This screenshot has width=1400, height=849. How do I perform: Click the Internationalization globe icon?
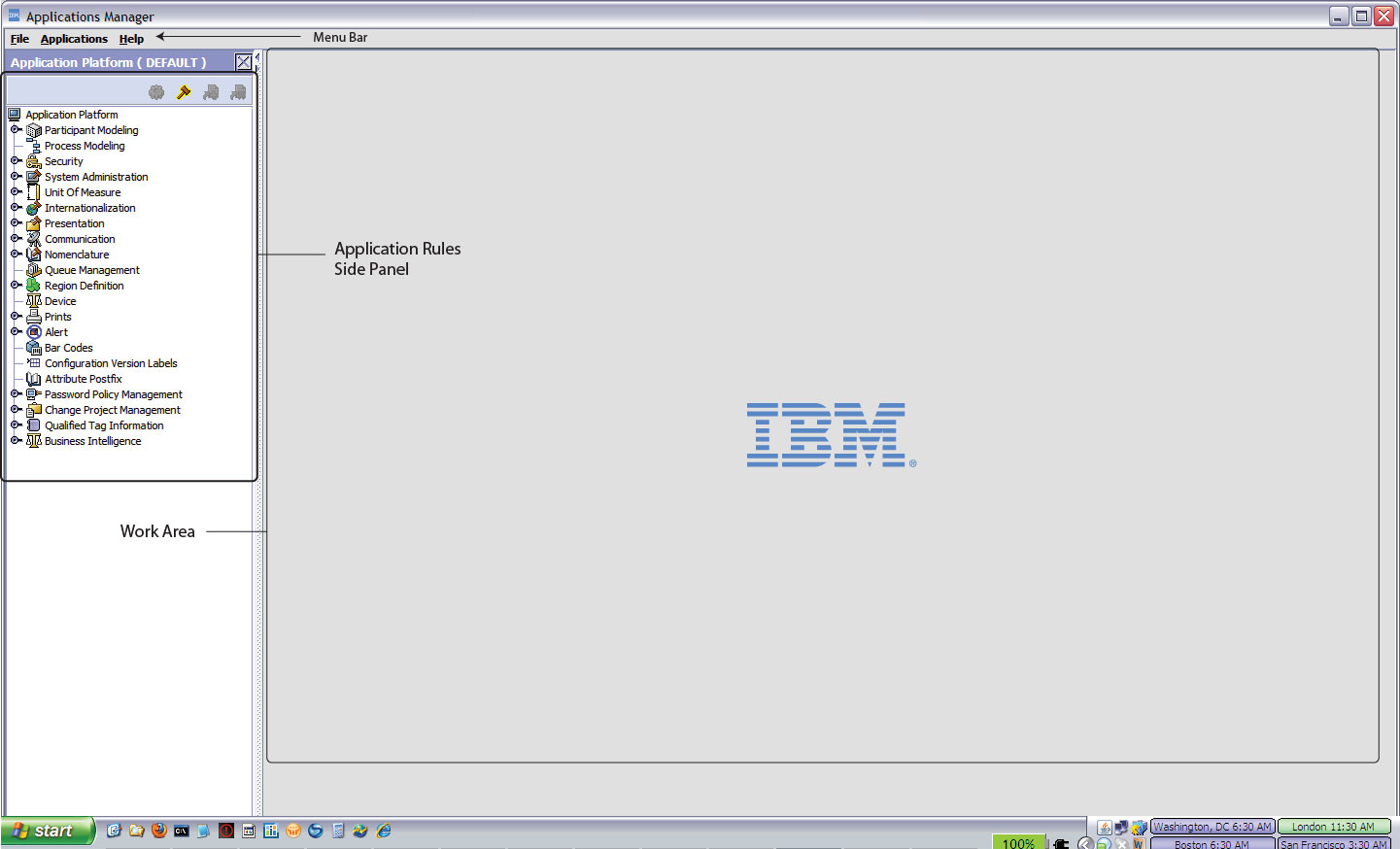34,208
